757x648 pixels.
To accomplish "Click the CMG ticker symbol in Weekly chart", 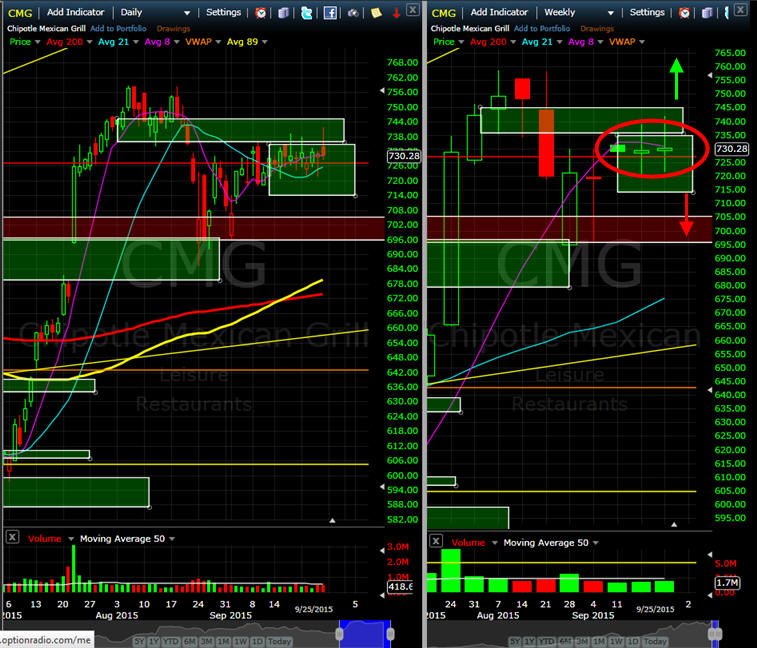I will (x=443, y=13).
